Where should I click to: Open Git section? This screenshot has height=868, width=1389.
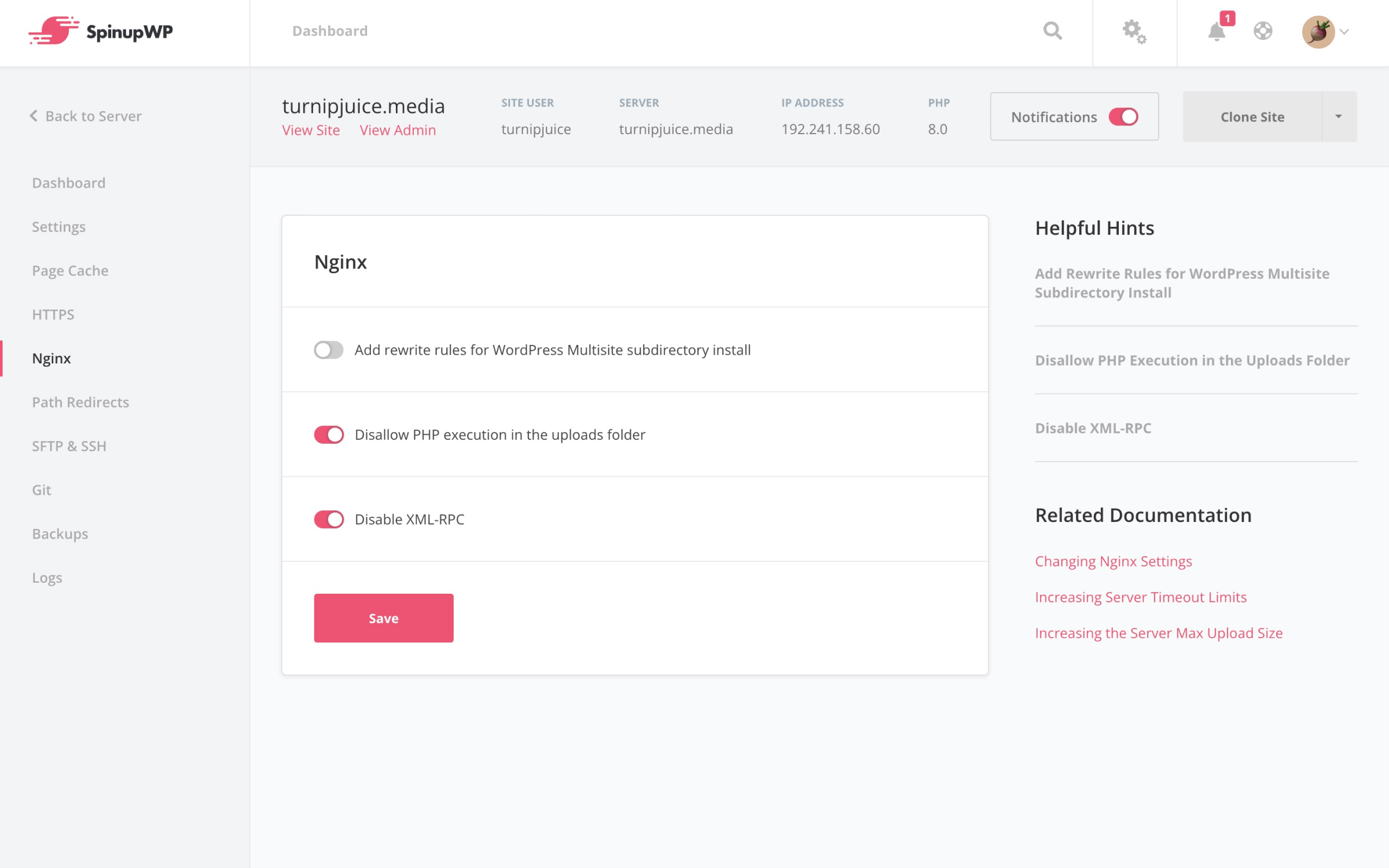click(x=42, y=490)
